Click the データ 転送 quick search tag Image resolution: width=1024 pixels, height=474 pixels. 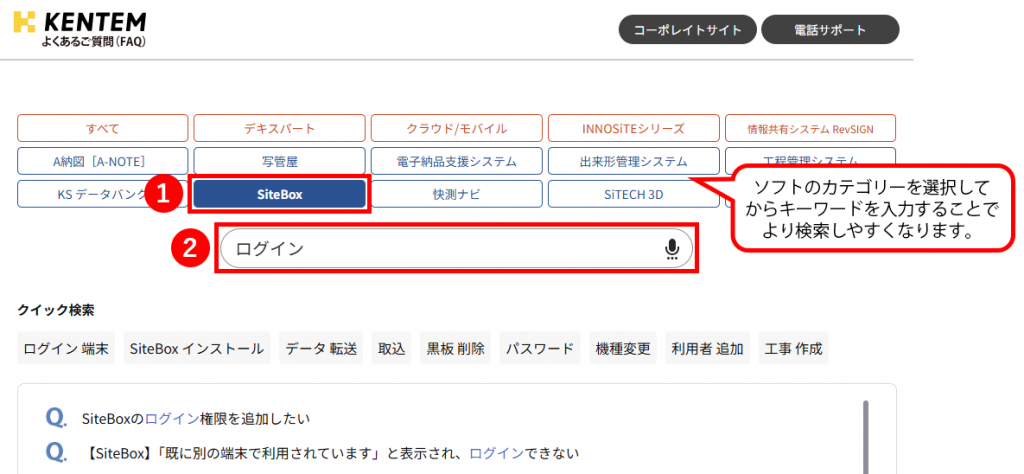[321, 349]
